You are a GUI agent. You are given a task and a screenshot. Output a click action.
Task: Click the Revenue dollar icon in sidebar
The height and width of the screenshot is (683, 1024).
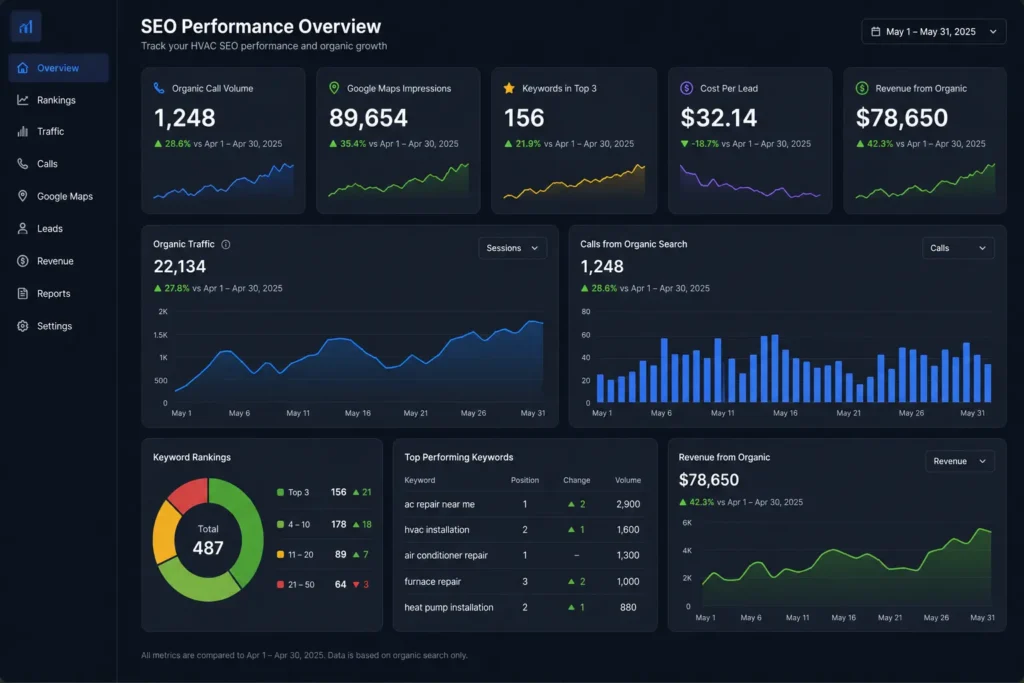[x=23, y=261]
